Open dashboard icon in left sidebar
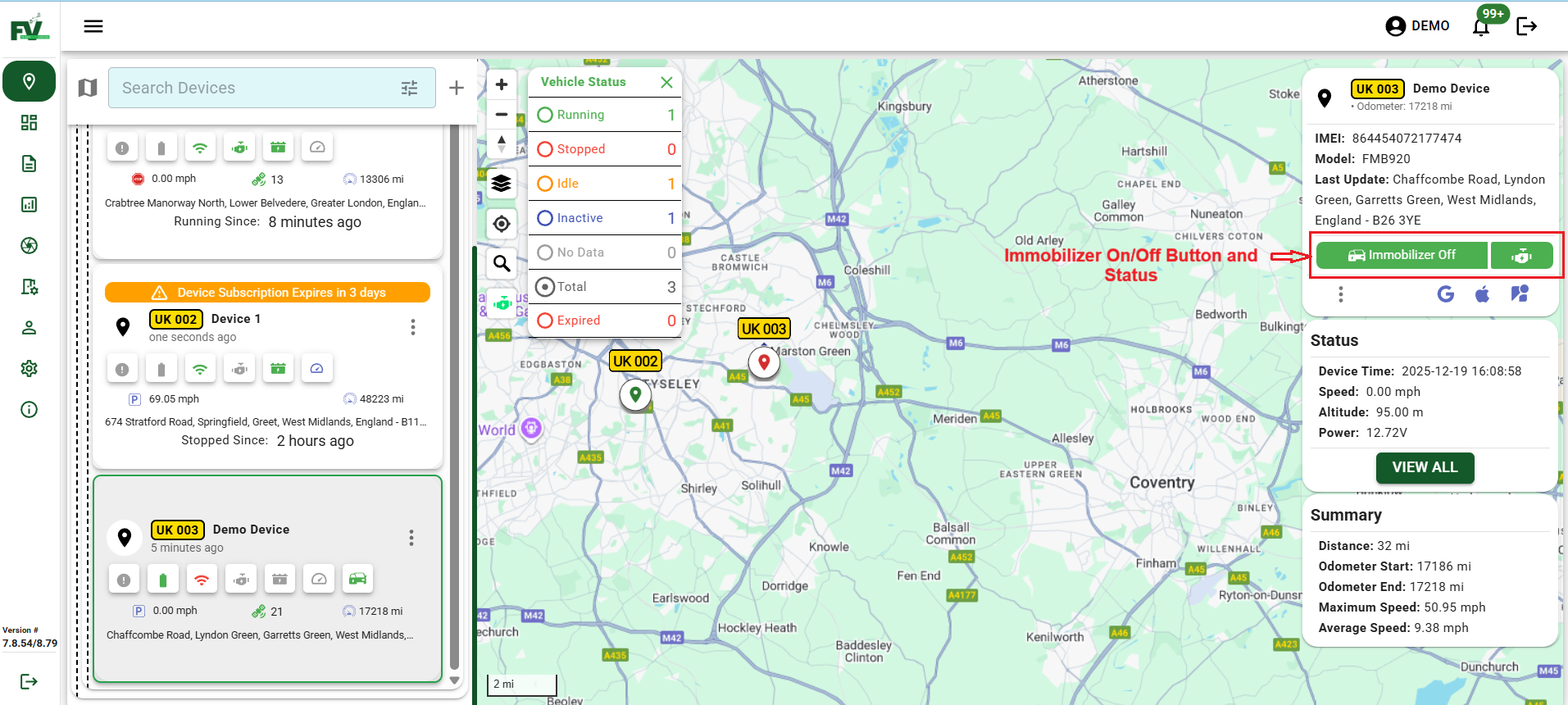1568x705 pixels. click(30, 123)
